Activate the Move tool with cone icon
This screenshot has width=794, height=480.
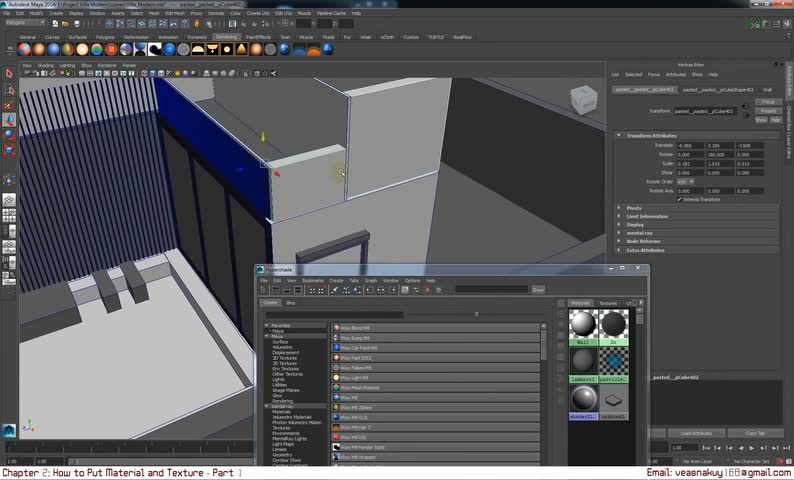[x=9, y=120]
